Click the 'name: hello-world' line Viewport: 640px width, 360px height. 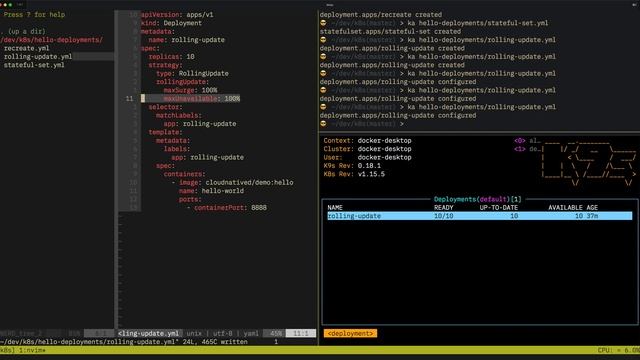pos(211,191)
